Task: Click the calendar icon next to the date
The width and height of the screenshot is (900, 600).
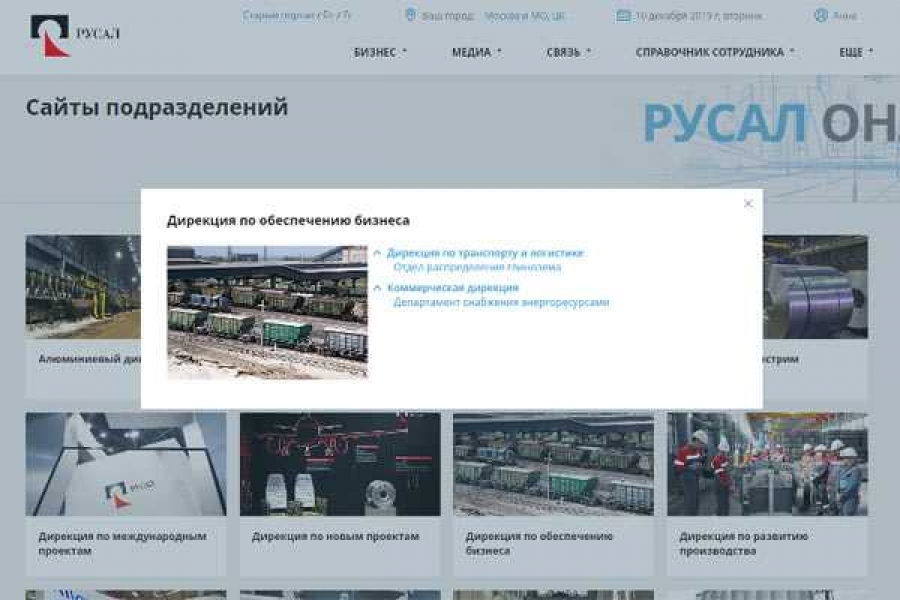Action: click(x=623, y=16)
